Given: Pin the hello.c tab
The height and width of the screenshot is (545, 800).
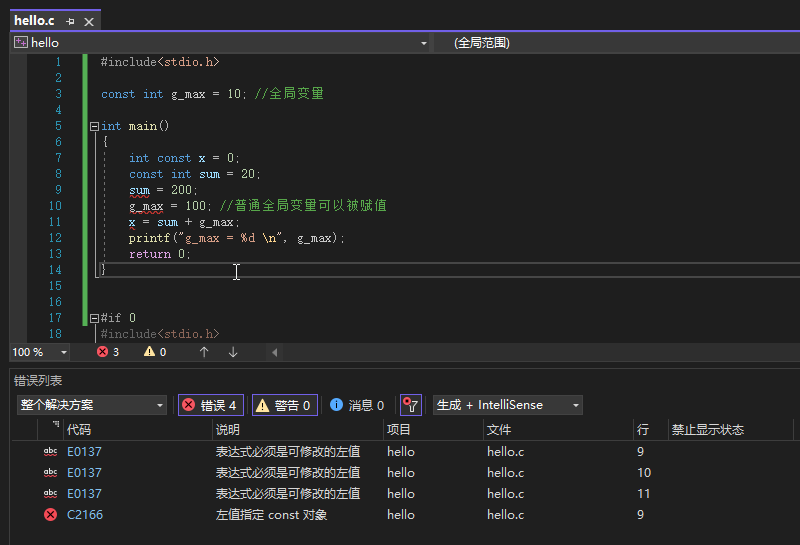Looking at the screenshot, I should [x=70, y=21].
